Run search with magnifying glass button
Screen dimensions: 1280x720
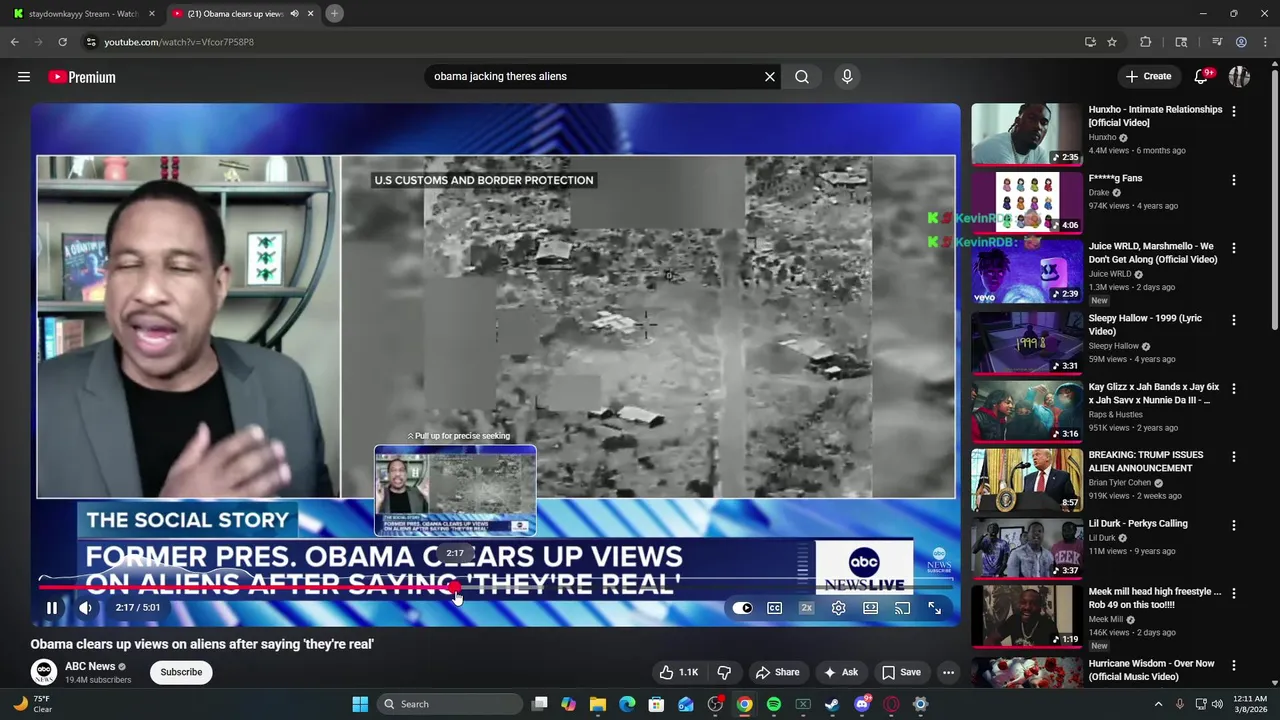point(802,76)
